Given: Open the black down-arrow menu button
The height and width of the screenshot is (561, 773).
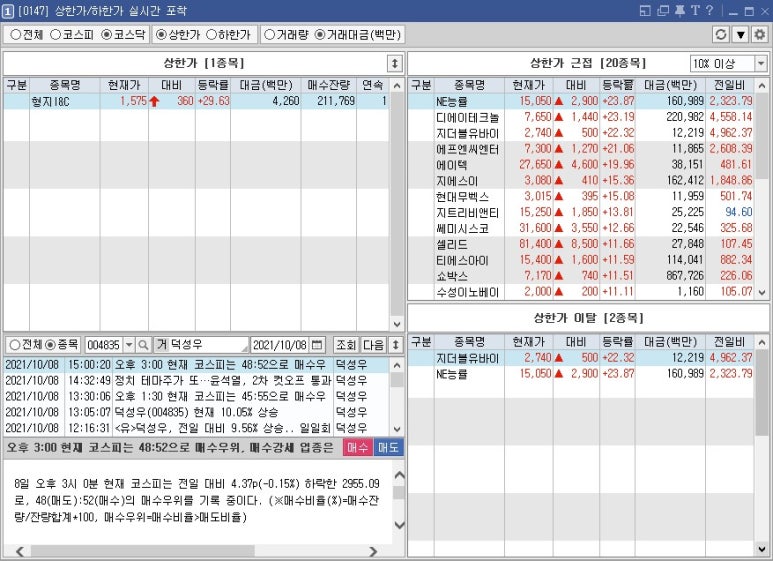Looking at the screenshot, I should [x=740, y=35].
